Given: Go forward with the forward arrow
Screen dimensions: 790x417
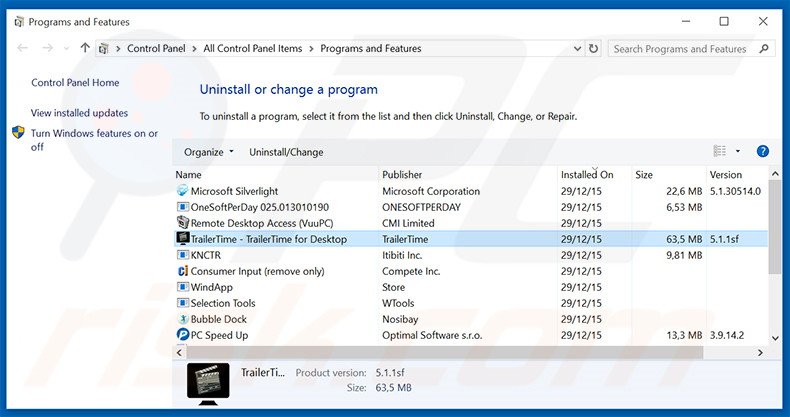Looking at the screenshot, I should coord(47,48).
